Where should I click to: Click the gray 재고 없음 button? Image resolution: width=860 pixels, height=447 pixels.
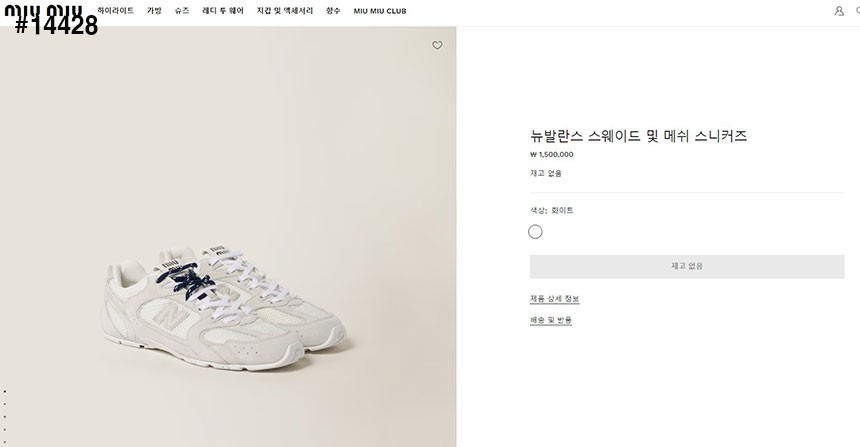(x=687, y=267)
